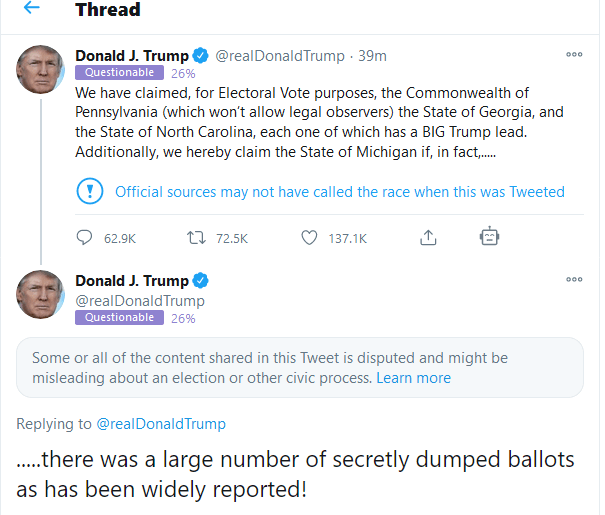Expand the more options menu on second tweet

click(x=574, y=280)
